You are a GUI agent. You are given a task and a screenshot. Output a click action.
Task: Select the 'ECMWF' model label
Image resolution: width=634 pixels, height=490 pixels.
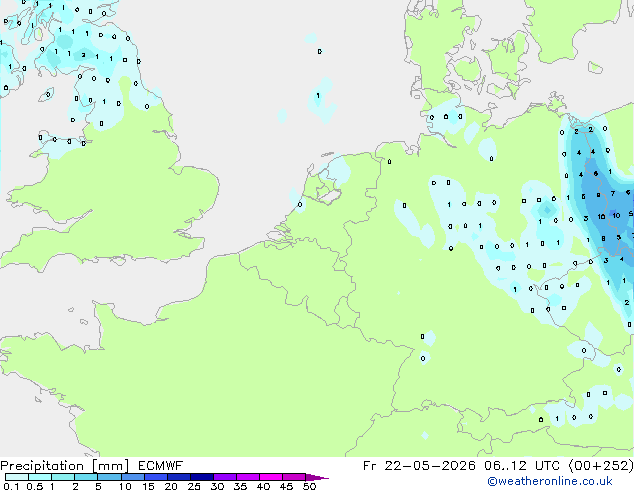coord(160,466)
